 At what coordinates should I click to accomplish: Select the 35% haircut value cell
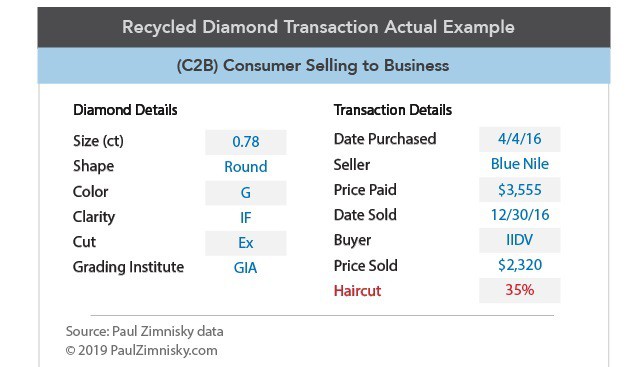pos(520,290)
